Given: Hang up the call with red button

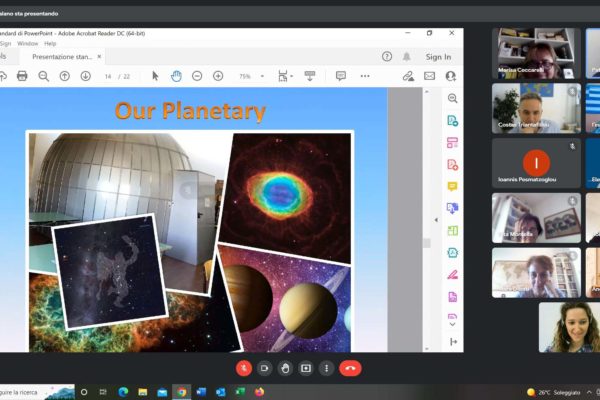Looking at the screenshot, I should pos(350,368).
